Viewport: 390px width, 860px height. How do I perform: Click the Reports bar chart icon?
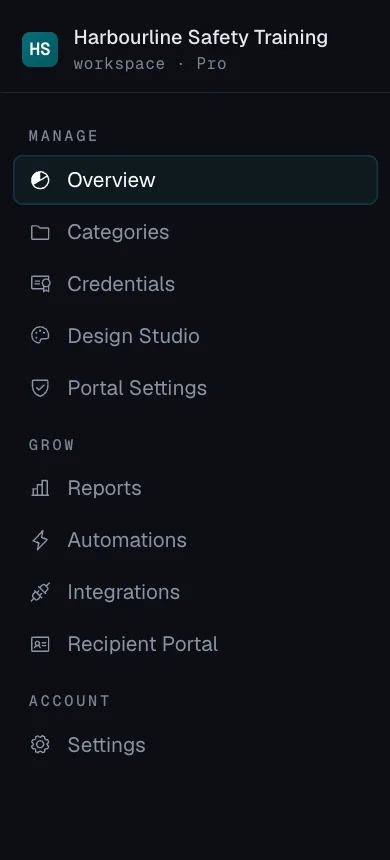pos(40,488)
